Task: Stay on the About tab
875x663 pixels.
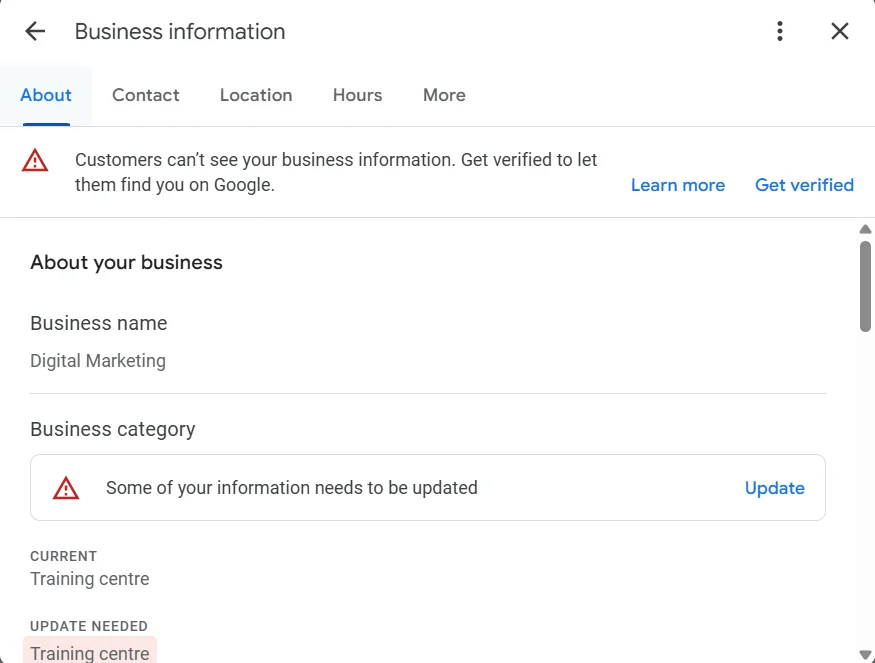Action: [45, 95]
